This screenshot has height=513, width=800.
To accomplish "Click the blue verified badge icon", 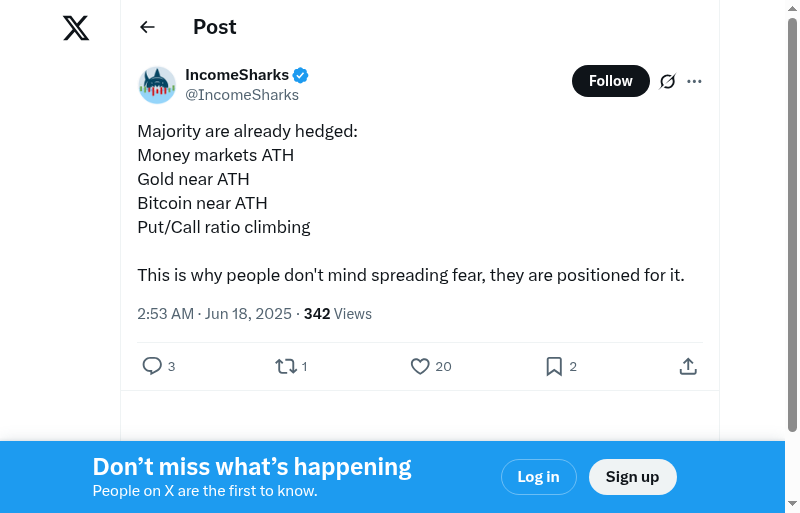I will (300, 75).
